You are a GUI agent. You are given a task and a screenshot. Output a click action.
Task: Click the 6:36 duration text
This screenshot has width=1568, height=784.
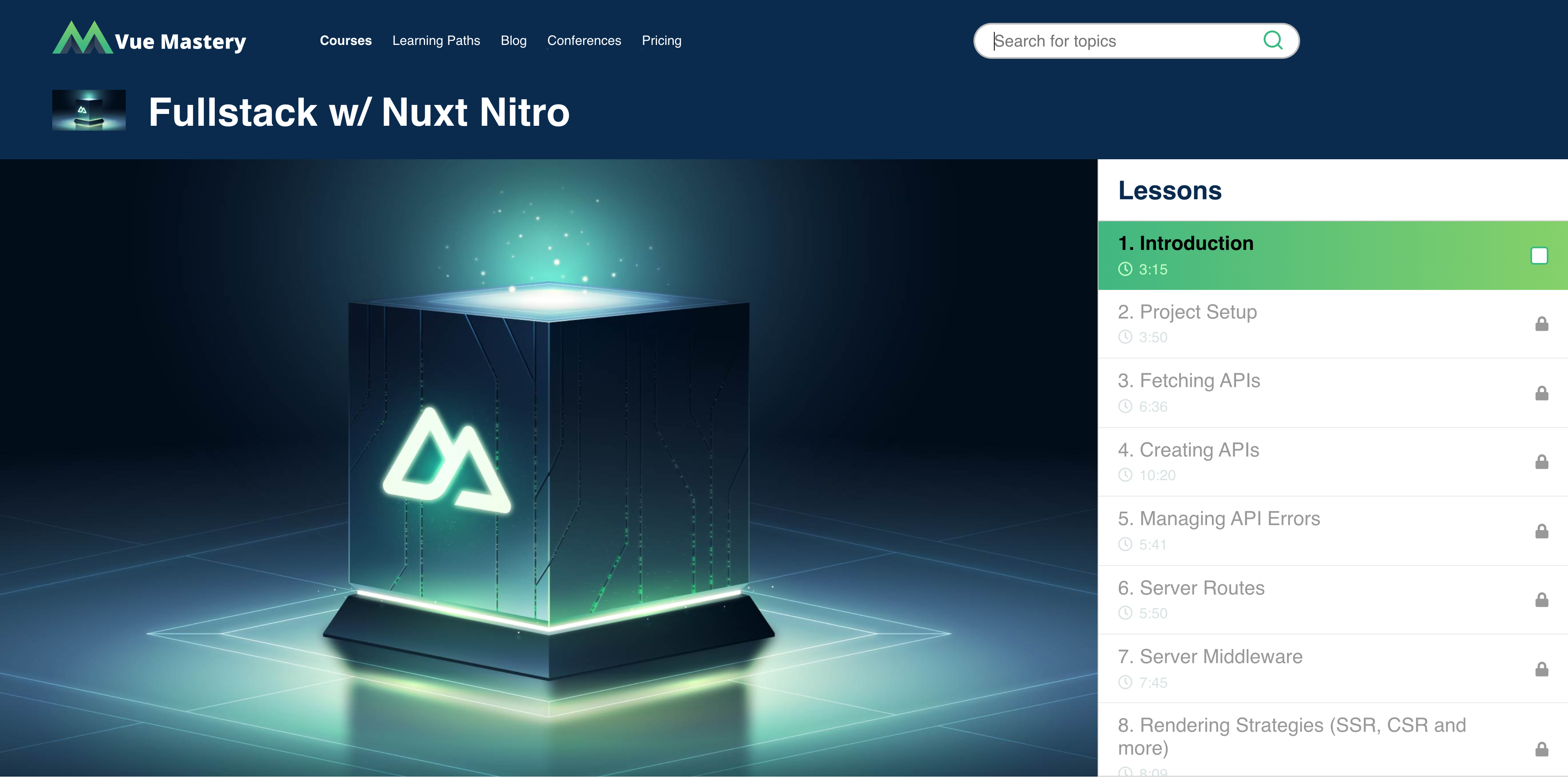click(x=1153, y=407)
